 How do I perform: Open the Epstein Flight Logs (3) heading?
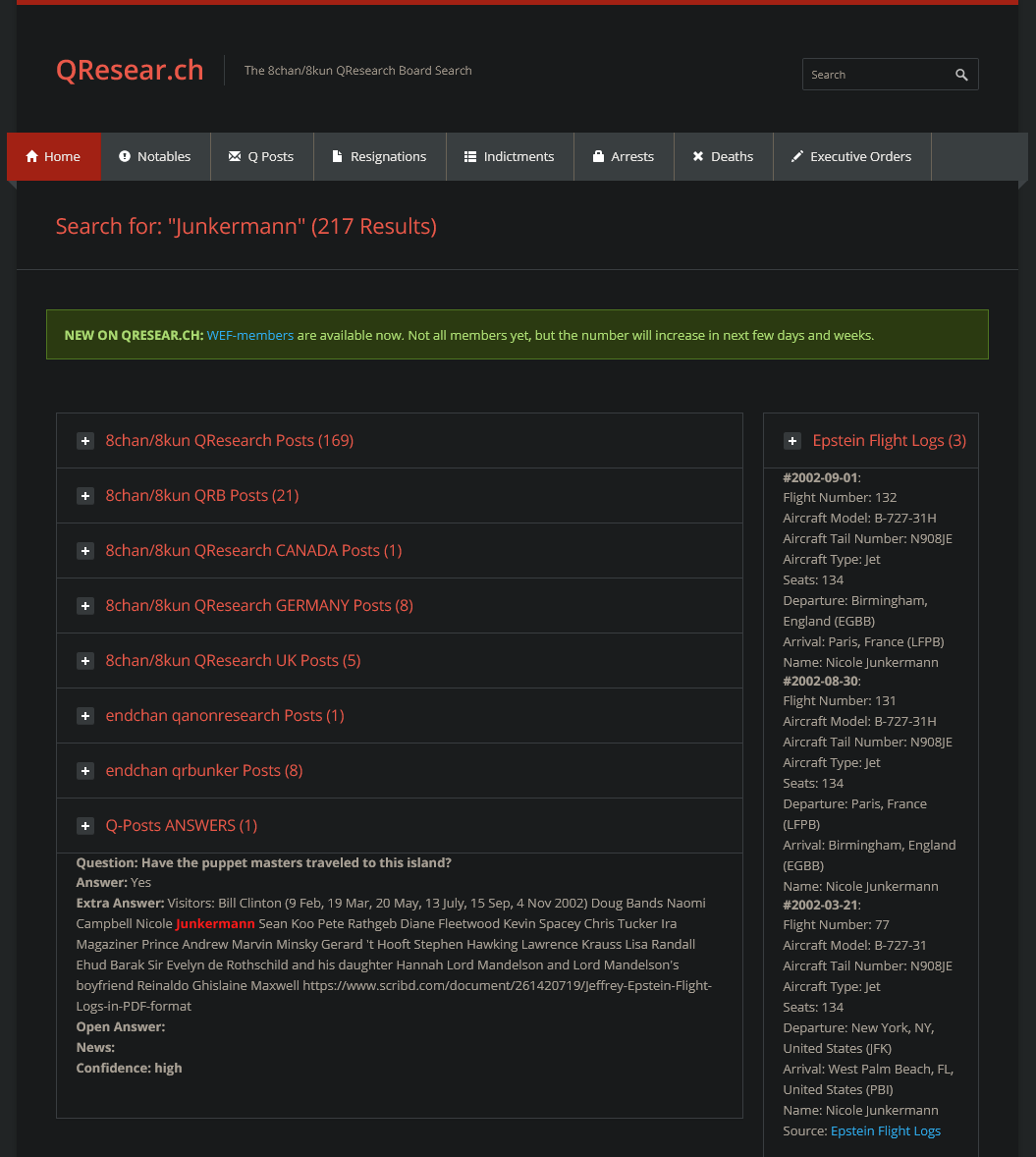[889, 441]
